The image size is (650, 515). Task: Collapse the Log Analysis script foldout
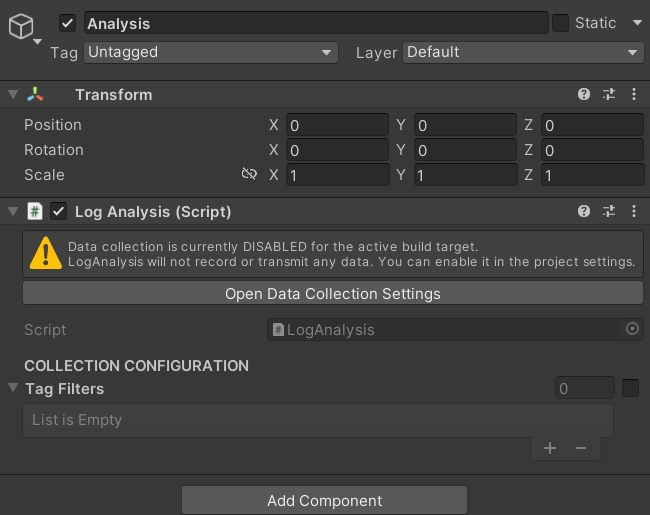click(x=13, y=211)
